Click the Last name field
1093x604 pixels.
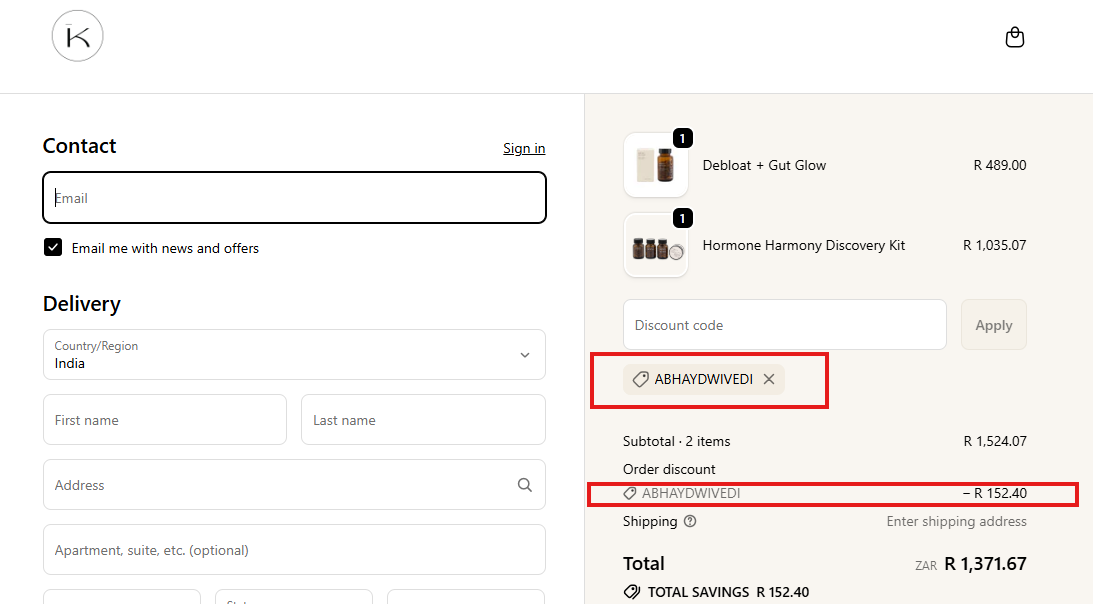(423, 420)
